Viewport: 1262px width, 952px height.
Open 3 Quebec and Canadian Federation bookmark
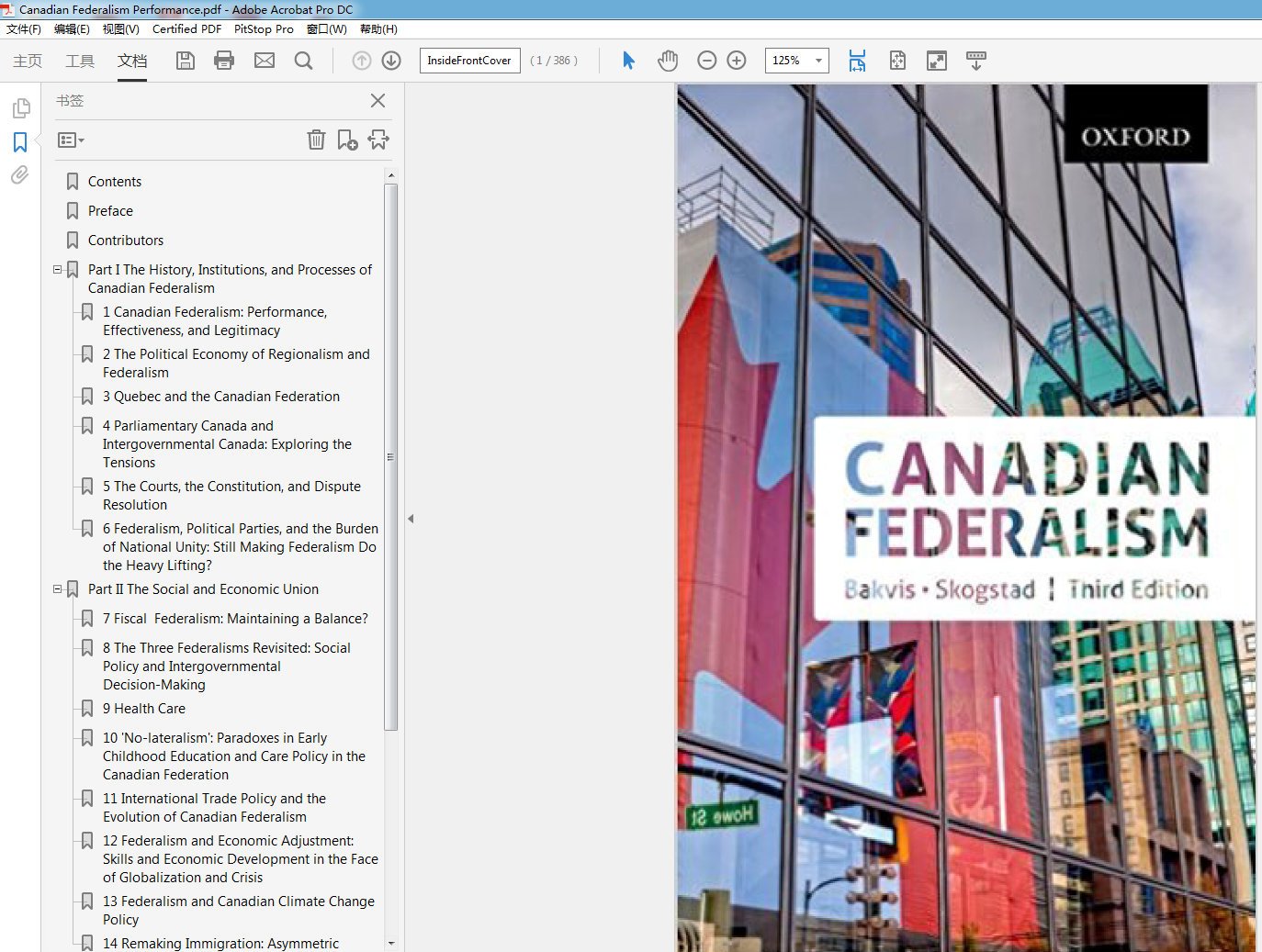click(x=221, y=397)
